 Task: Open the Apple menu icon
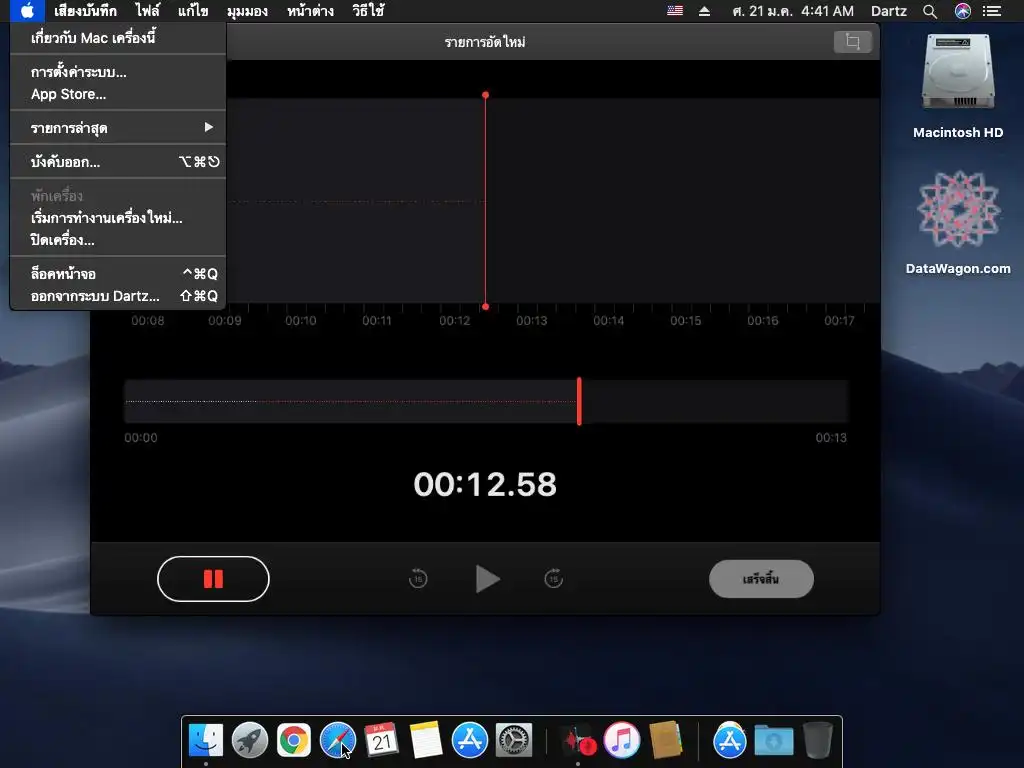coord(27,11)
